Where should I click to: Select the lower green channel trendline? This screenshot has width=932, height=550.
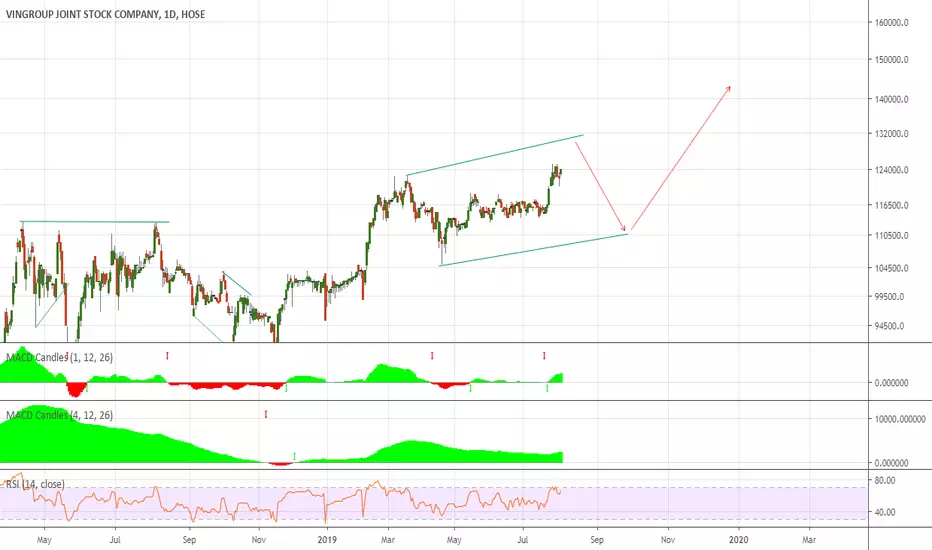tap(534, 250)
